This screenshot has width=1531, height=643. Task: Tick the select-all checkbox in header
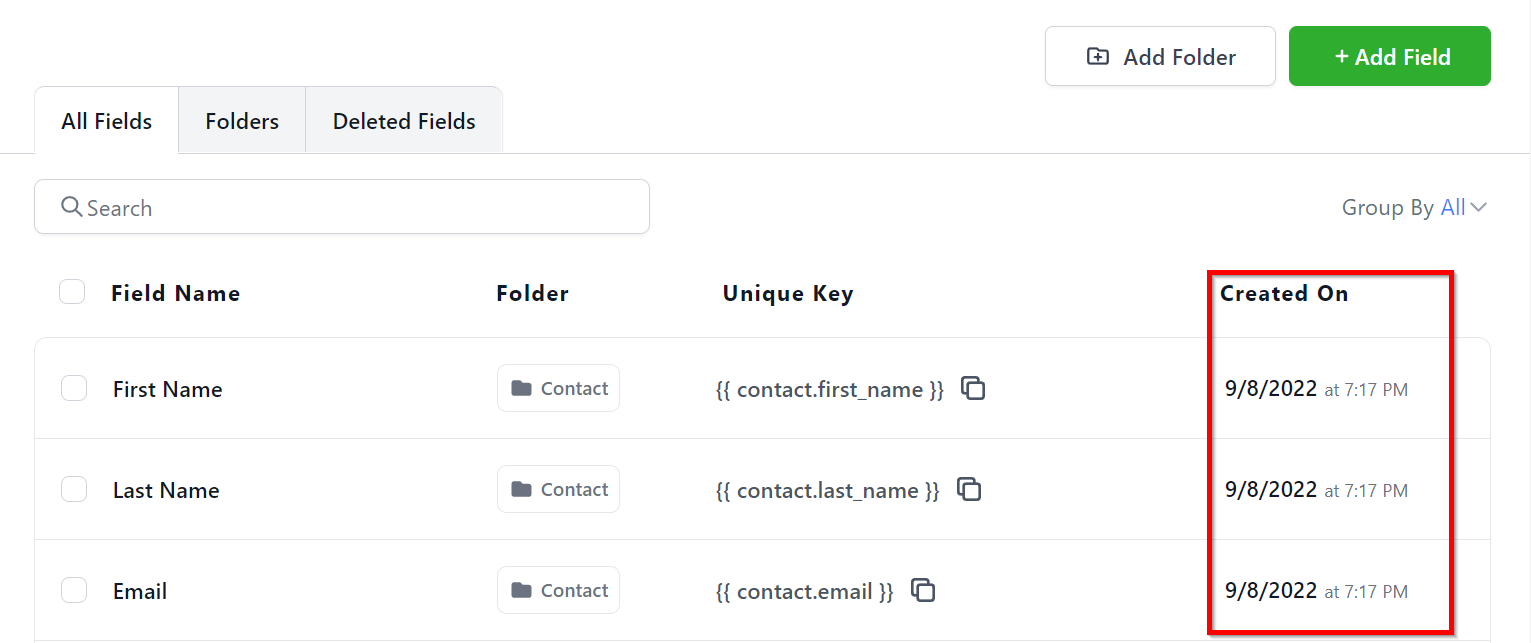point(72,292)
